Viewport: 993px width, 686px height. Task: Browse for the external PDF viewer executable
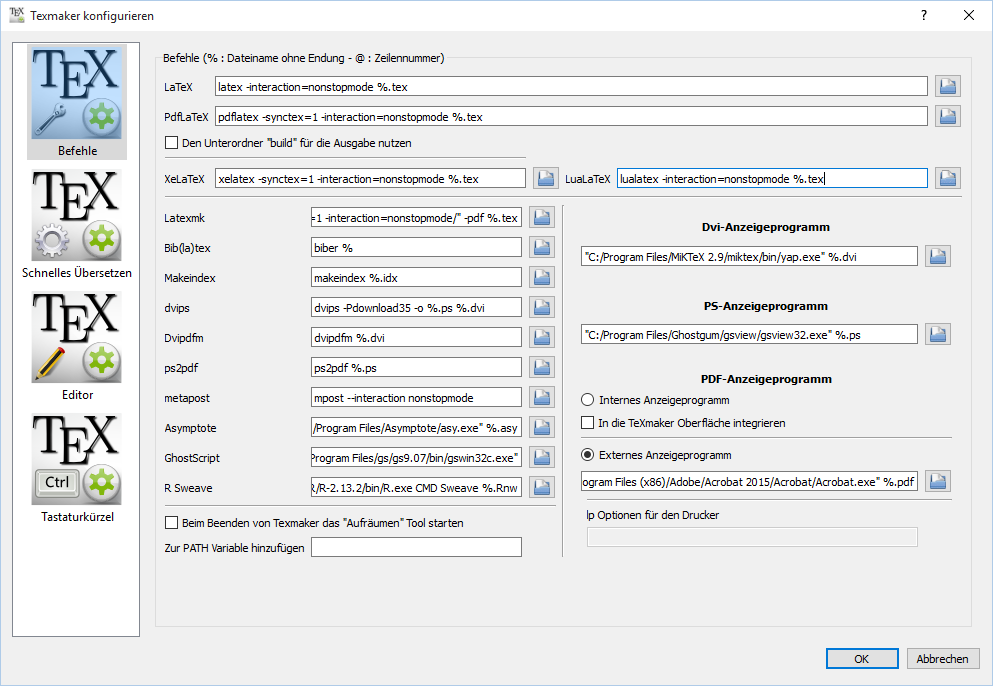point(937,481)
